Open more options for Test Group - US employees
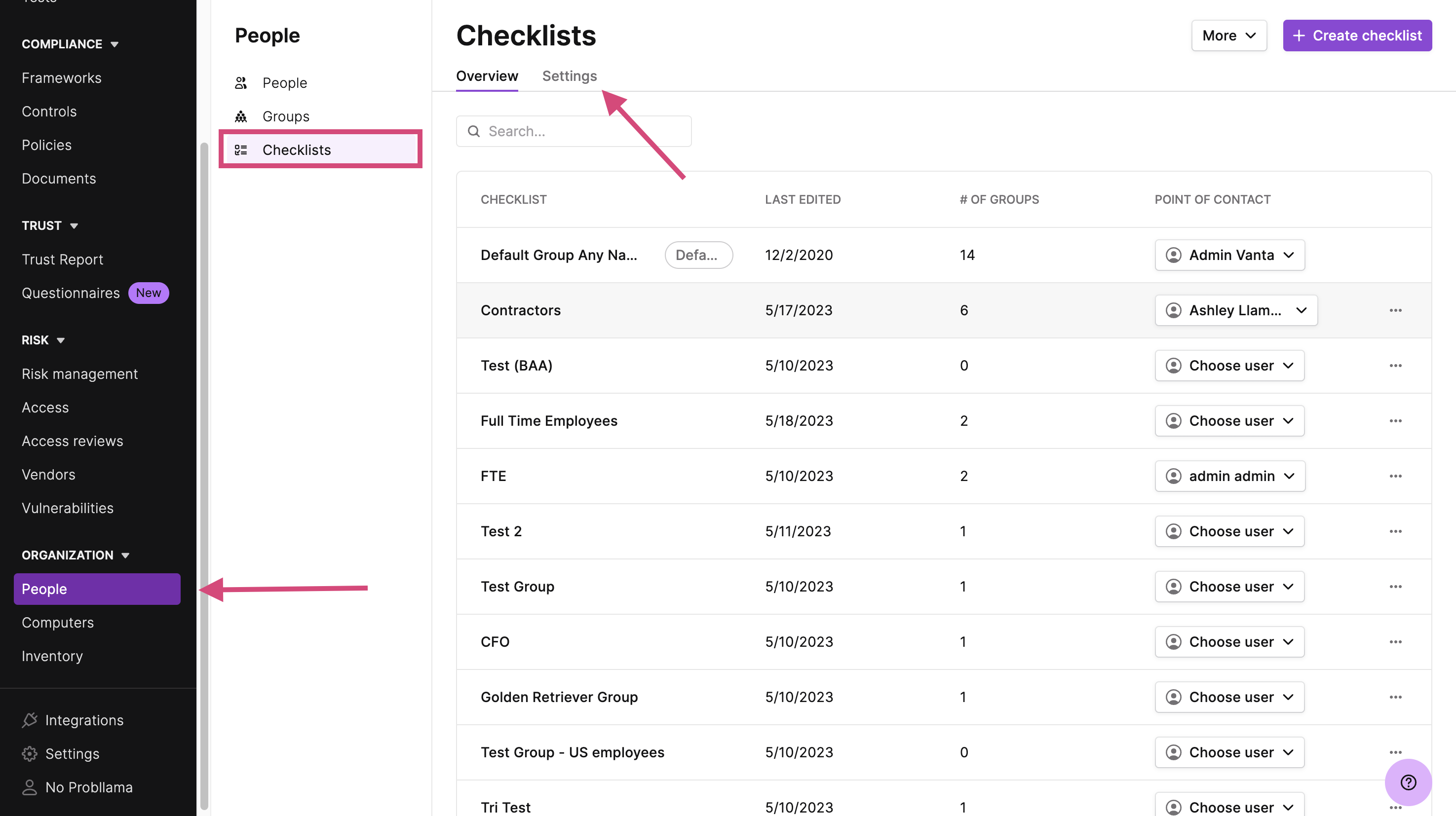 pos(1395,752)
